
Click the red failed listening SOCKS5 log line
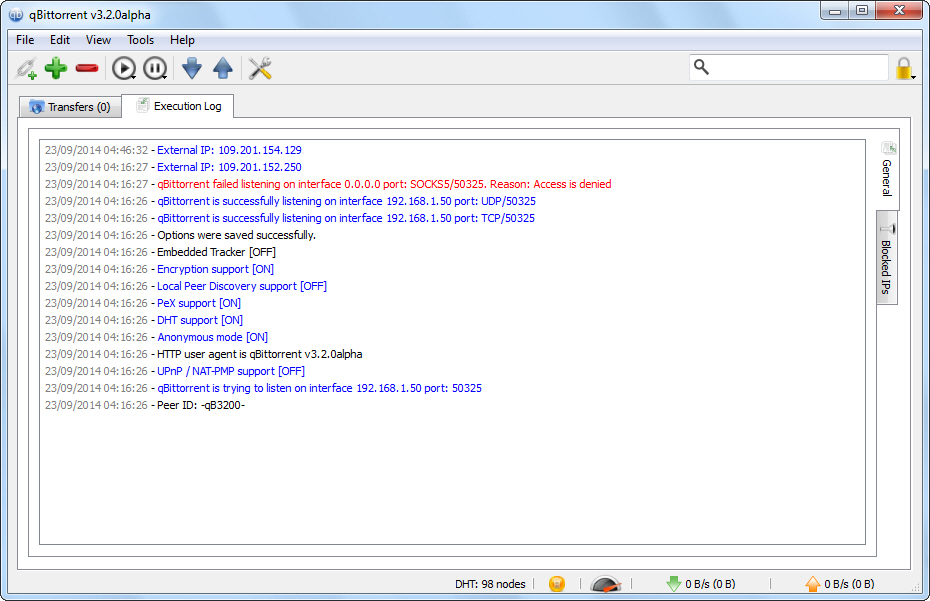328,185
